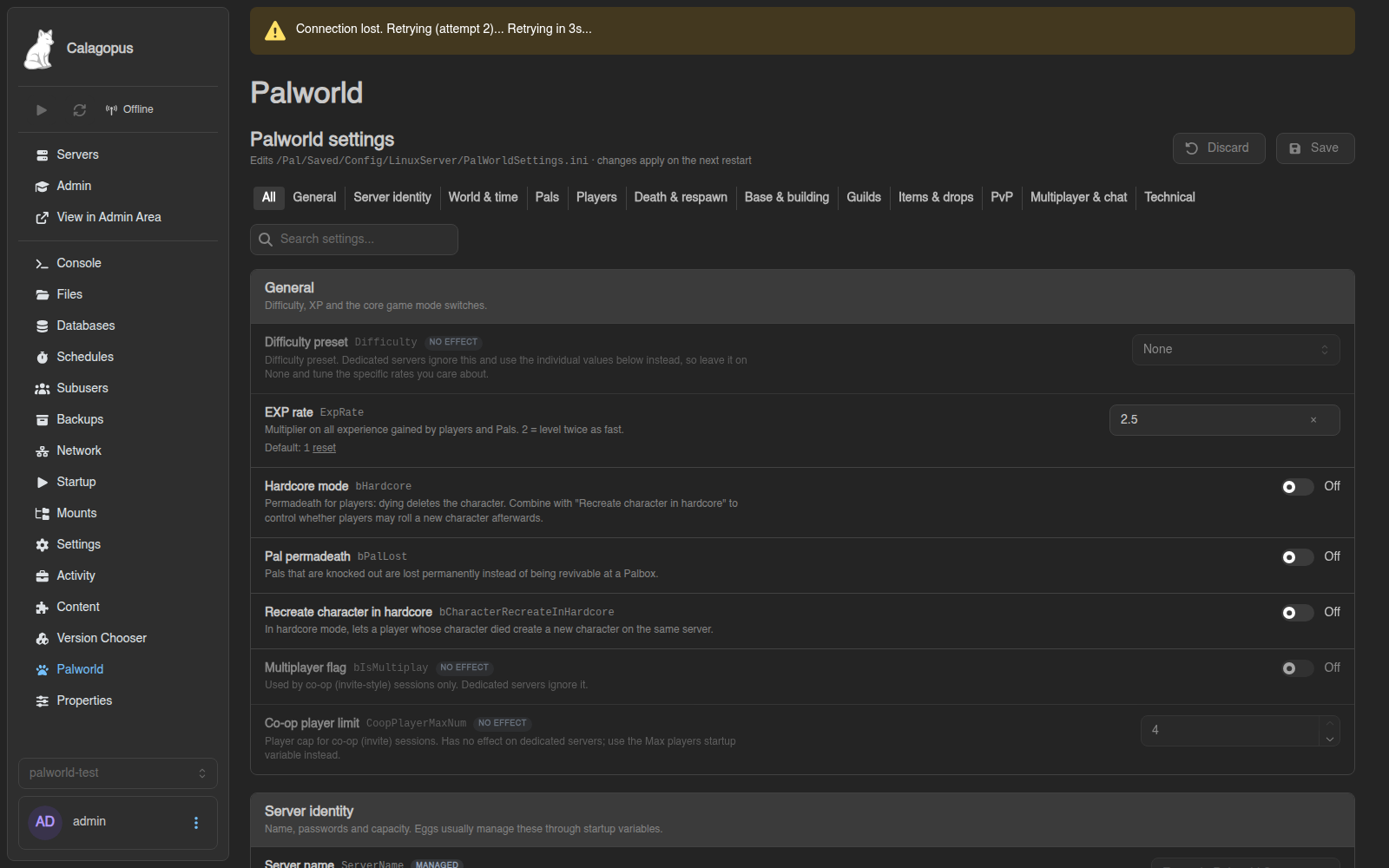The height and width of the screenshot is (868, 1389).
Task: Click the Calagopus fox logo
Action: (x=39, y=49)
